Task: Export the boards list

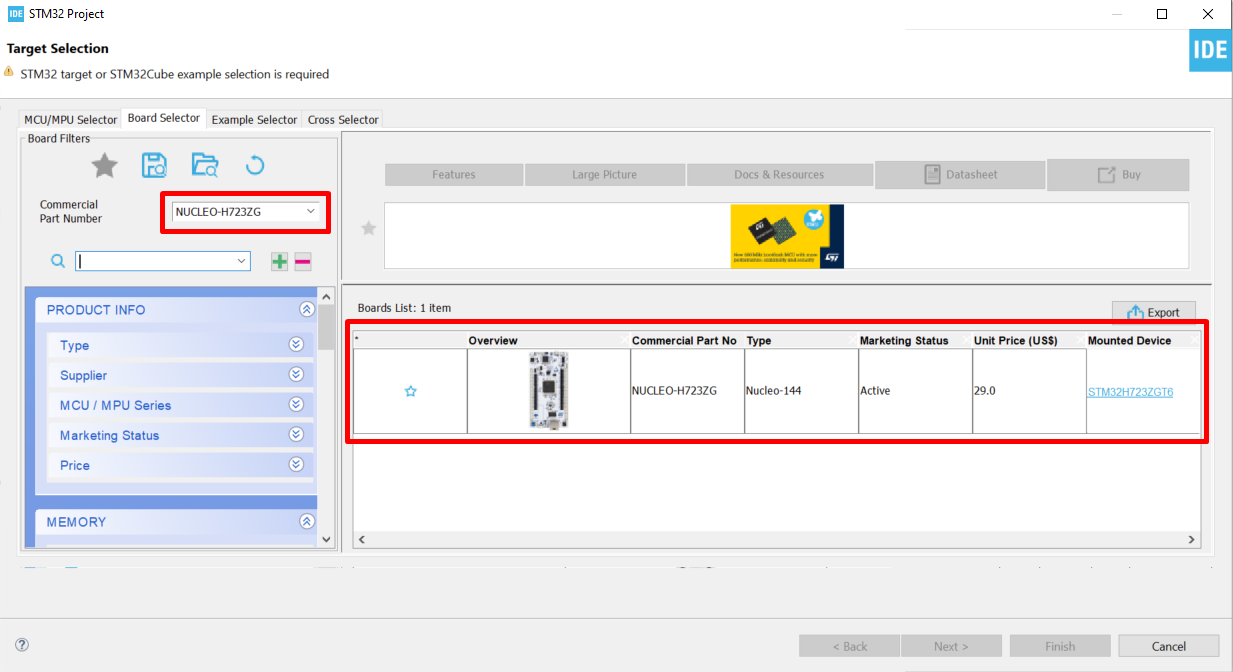Action: coord(1153,312)
